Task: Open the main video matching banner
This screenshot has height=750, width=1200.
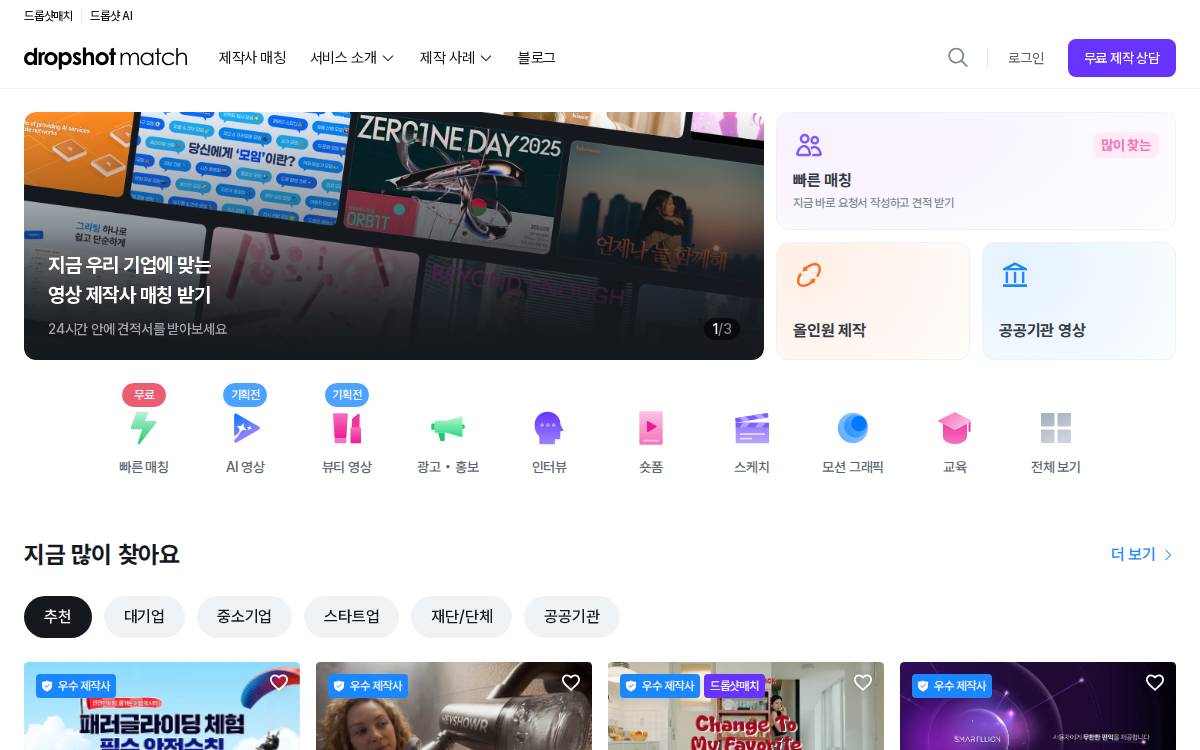Action: point(394,236)
